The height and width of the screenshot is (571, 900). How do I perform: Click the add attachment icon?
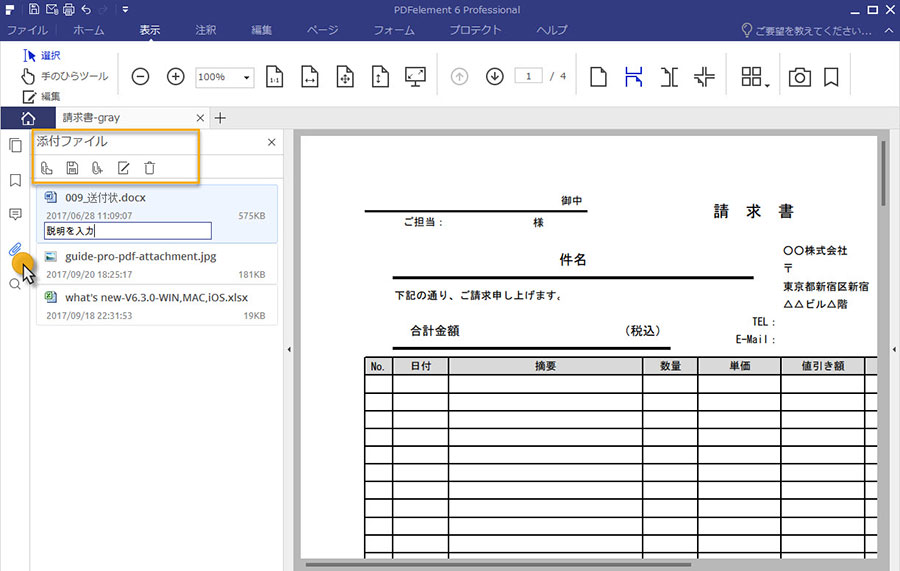tap(97, 168)
